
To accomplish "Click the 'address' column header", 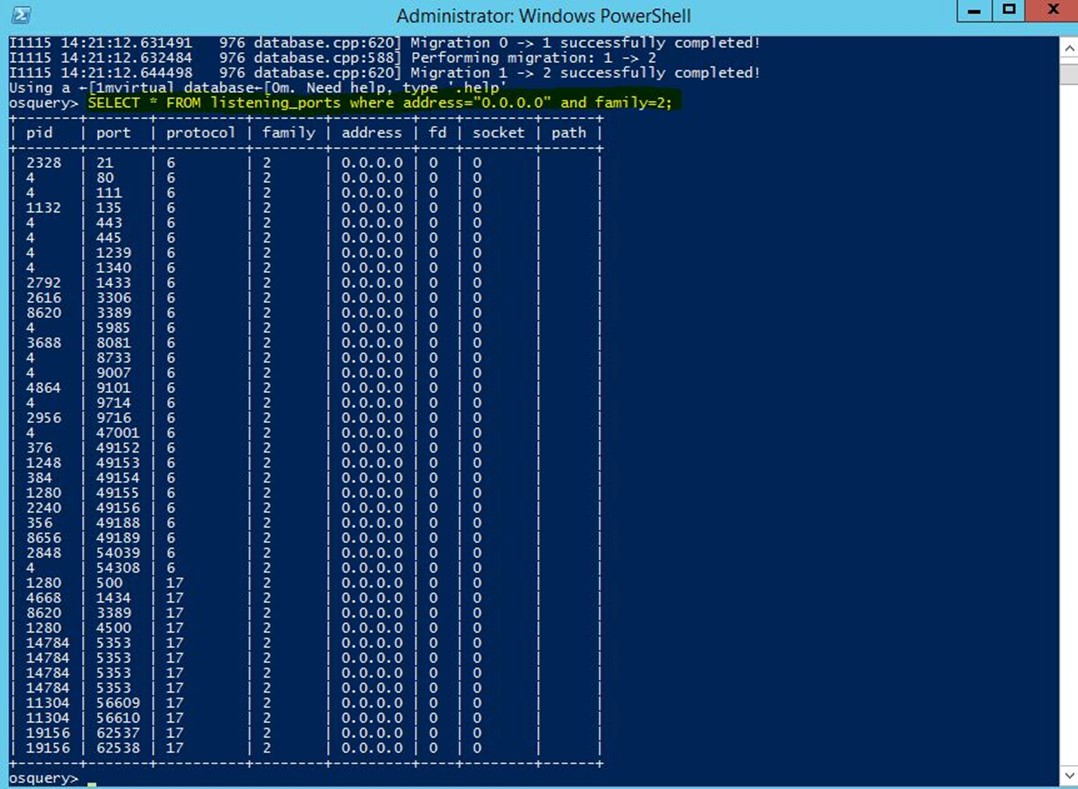I will [371, 133].
